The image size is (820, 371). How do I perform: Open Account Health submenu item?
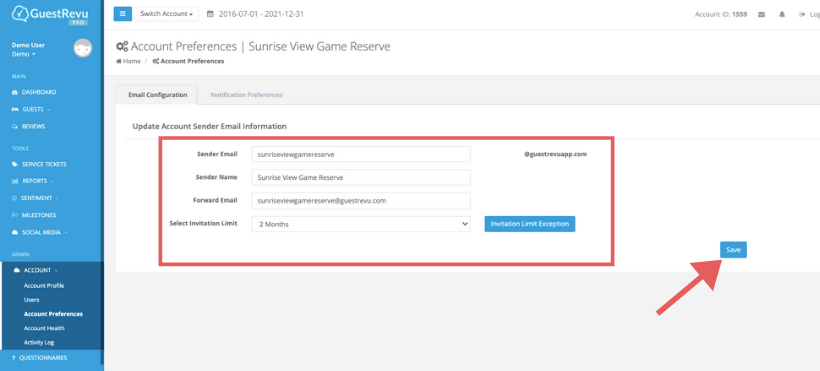[44, 328]
